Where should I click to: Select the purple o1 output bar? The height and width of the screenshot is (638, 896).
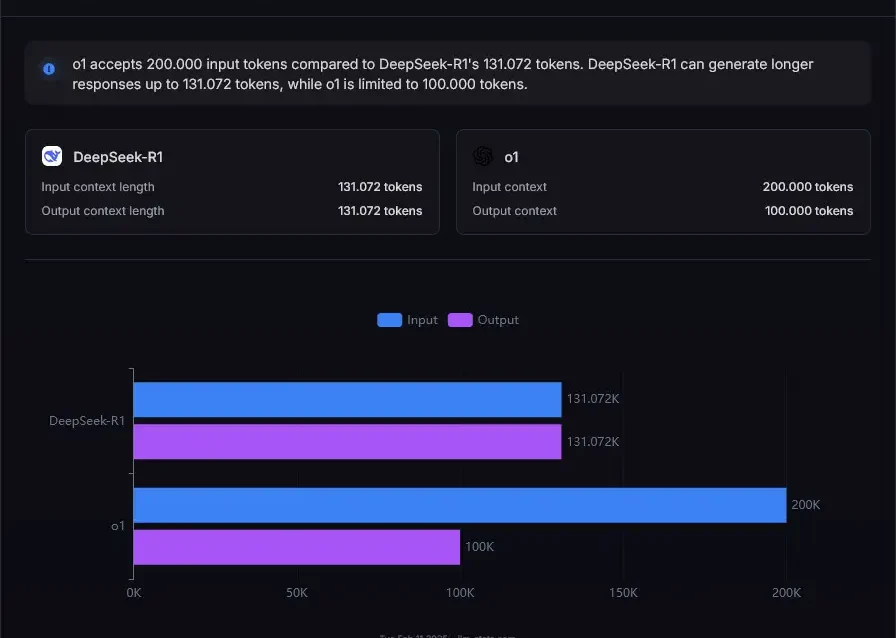tap(297, 547)
